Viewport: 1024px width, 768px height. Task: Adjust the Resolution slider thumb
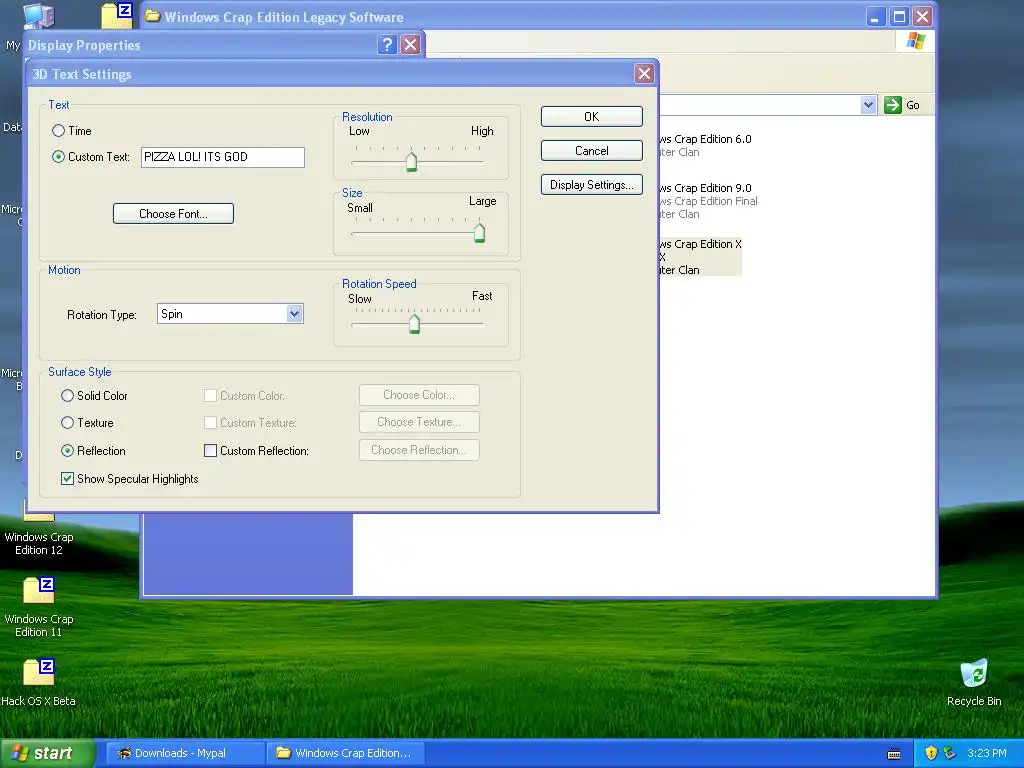(x=411, y=161)
